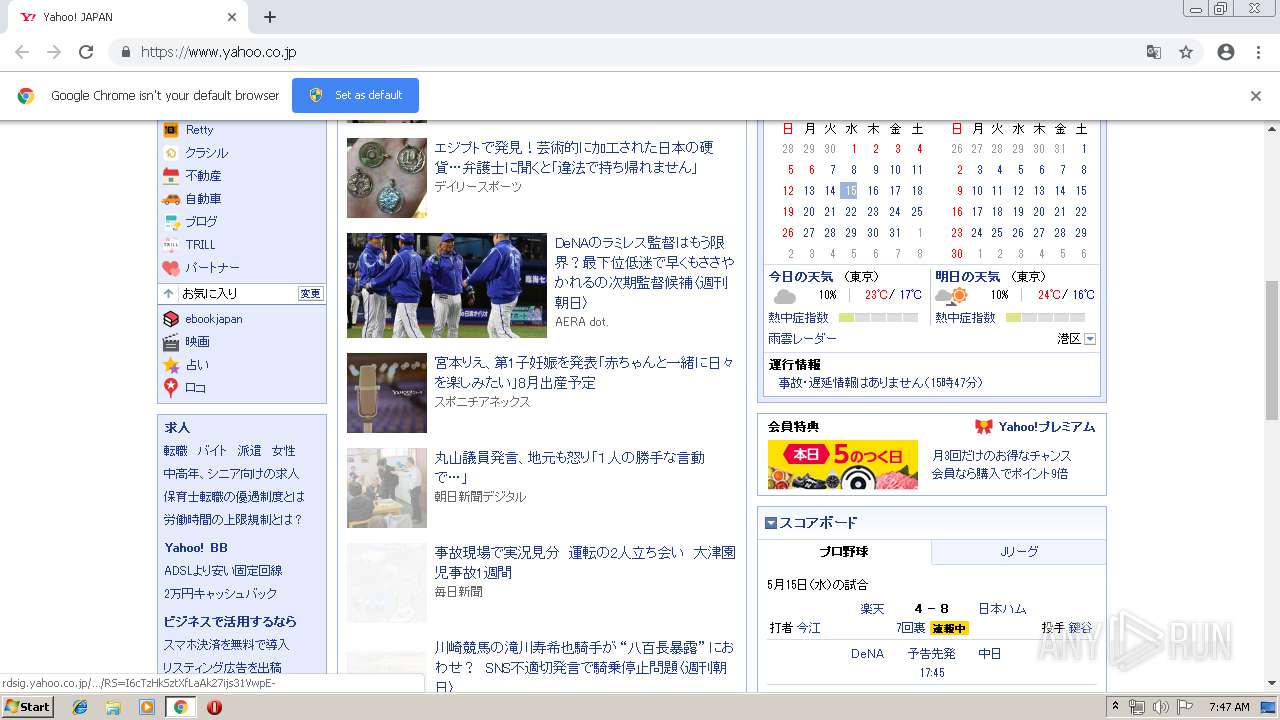The image size is (1280, 720).
Task: Collapse the スコアボード section arrow
Action: tap(771, 523)
